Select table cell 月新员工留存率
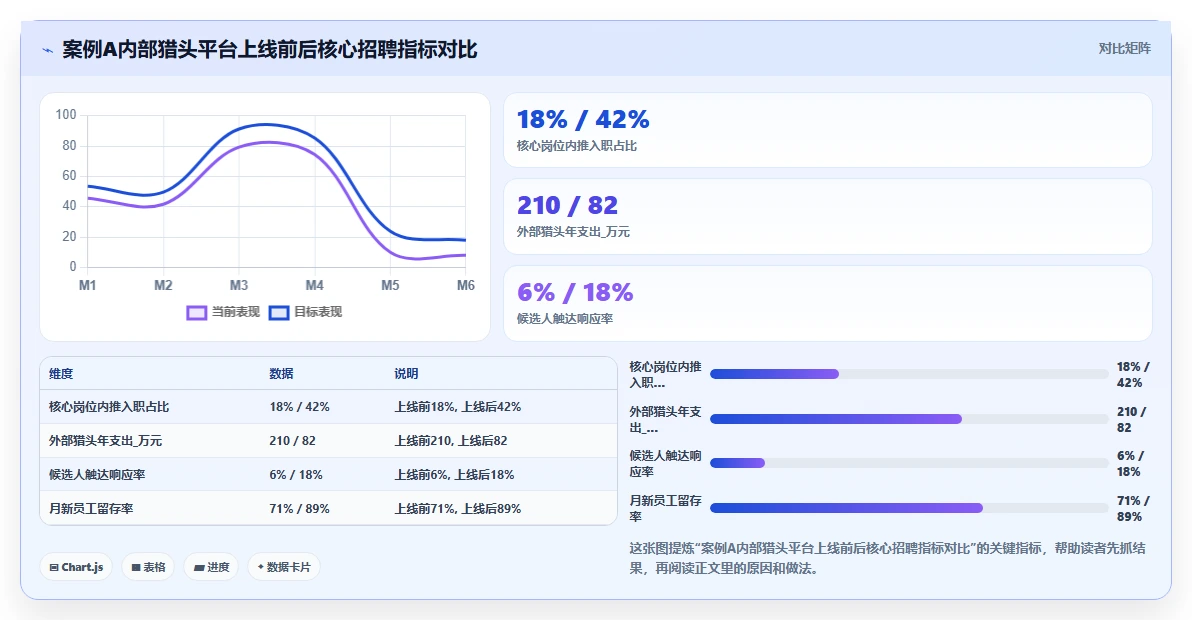 [x=91, y=508]
